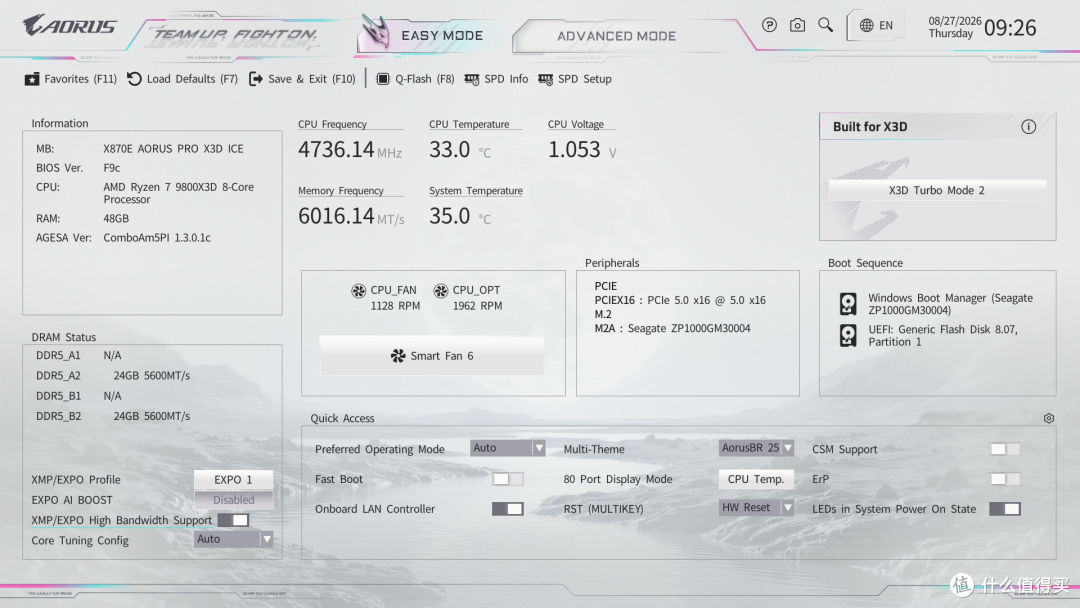1080x608 pixels.
Task: Click the EXPO AI BOOST Disabled button
Action: pos(233,500)
